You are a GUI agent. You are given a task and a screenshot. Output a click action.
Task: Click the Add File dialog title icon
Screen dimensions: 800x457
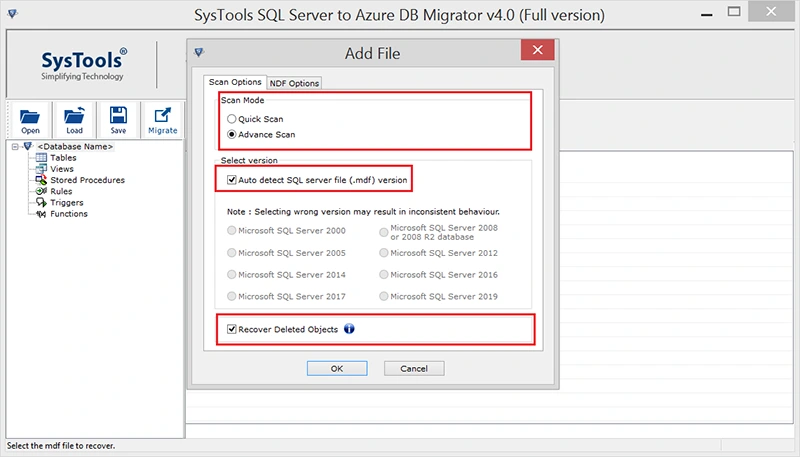(199, 52)
